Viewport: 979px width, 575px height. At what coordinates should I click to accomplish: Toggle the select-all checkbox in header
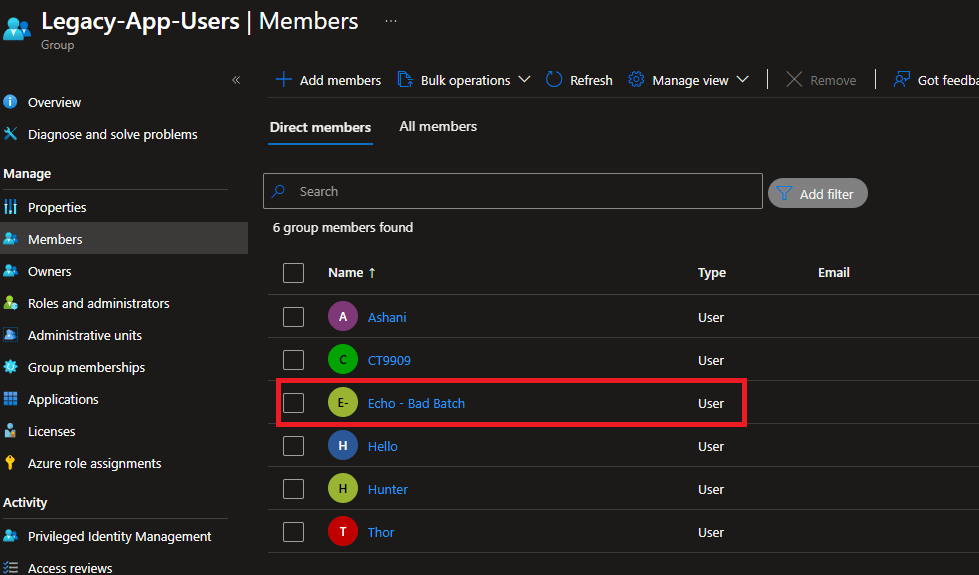293,272
